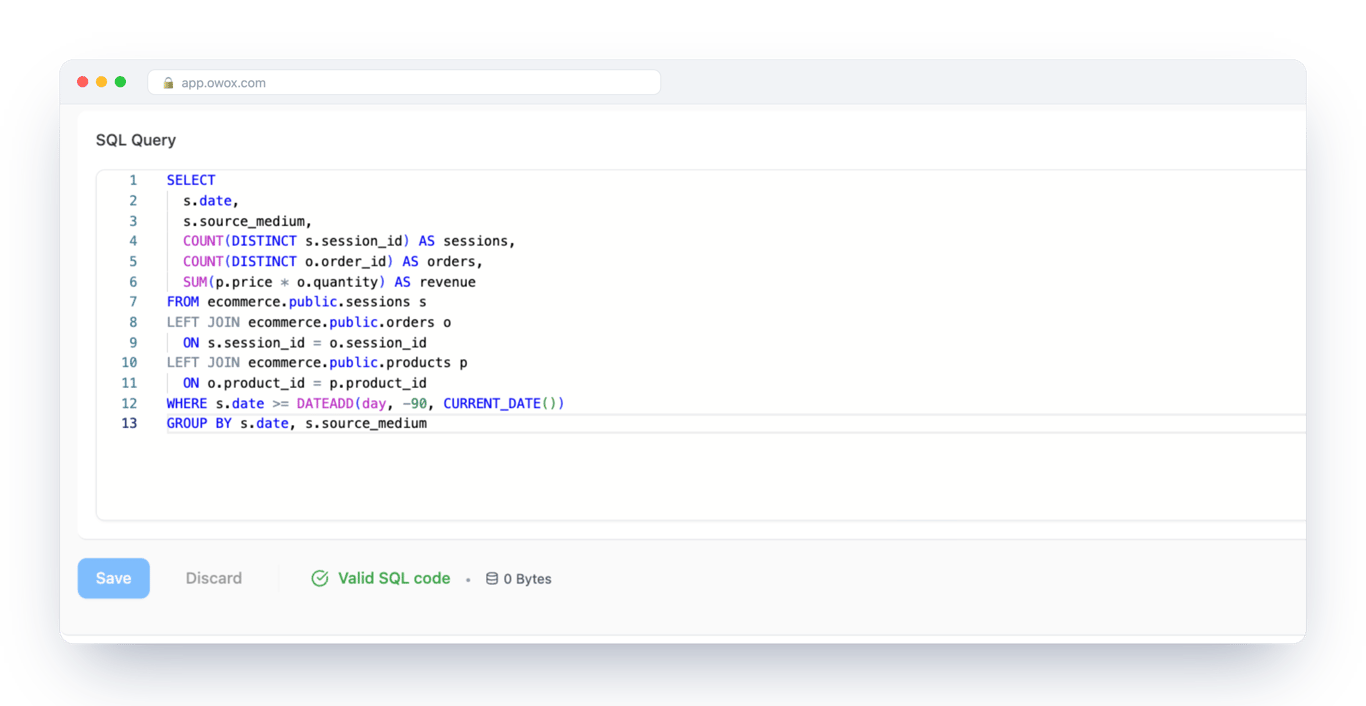The image size is (1366, 706).
Task: Click the revenue alias on line 6
Action: click(x=447, y=282)
